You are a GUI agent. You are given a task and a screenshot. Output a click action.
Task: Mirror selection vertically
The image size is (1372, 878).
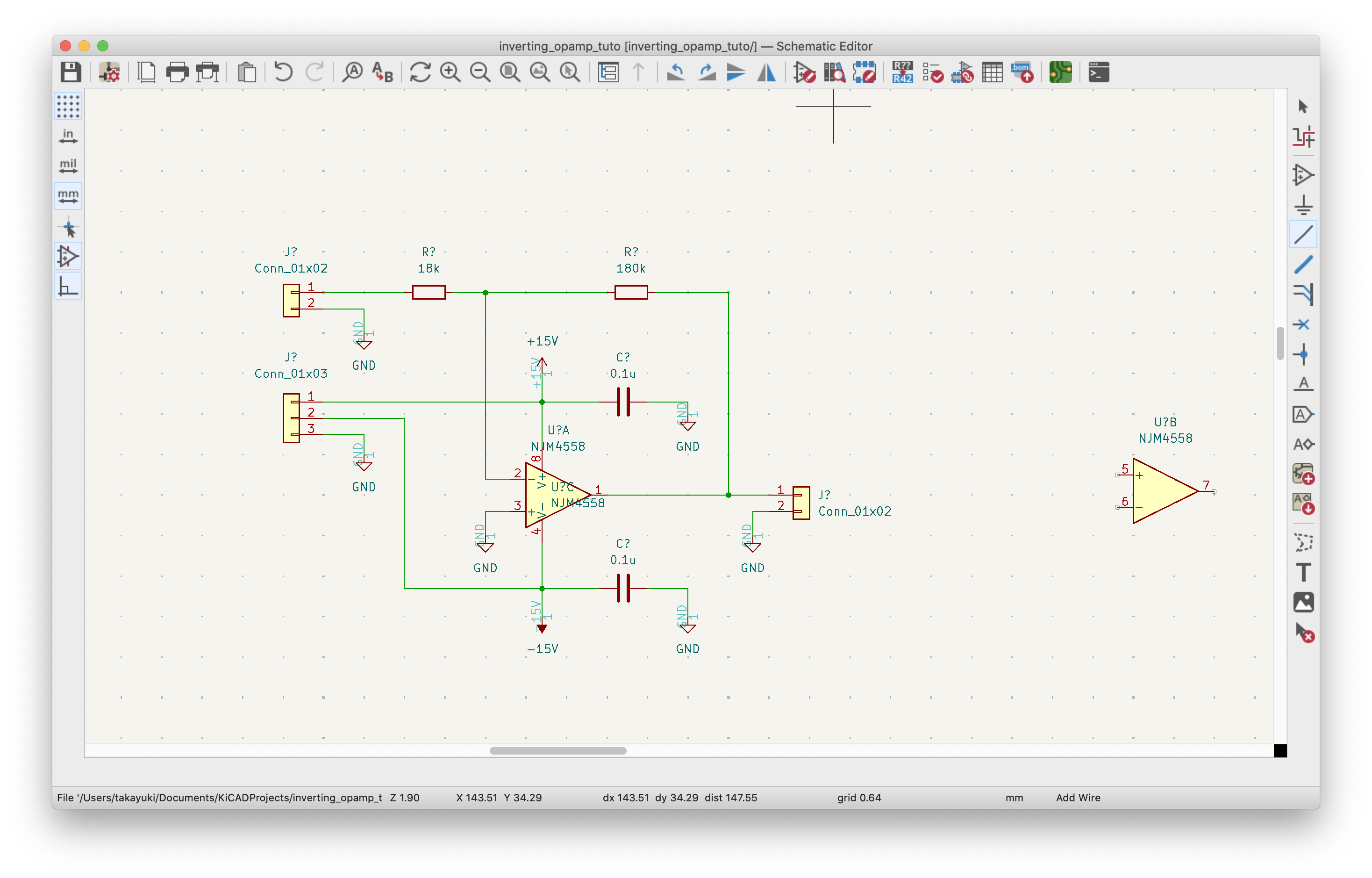click(x=736, y=72)
